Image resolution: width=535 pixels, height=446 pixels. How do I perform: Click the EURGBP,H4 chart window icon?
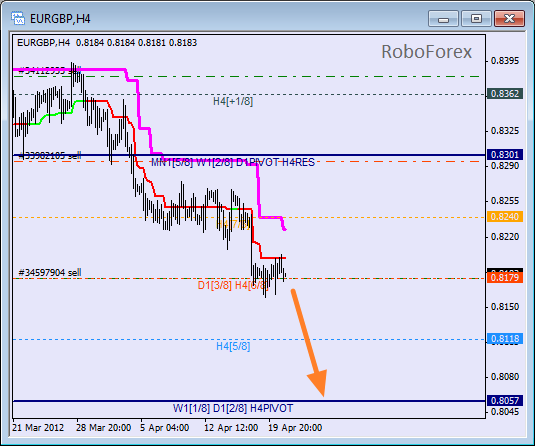18,18
